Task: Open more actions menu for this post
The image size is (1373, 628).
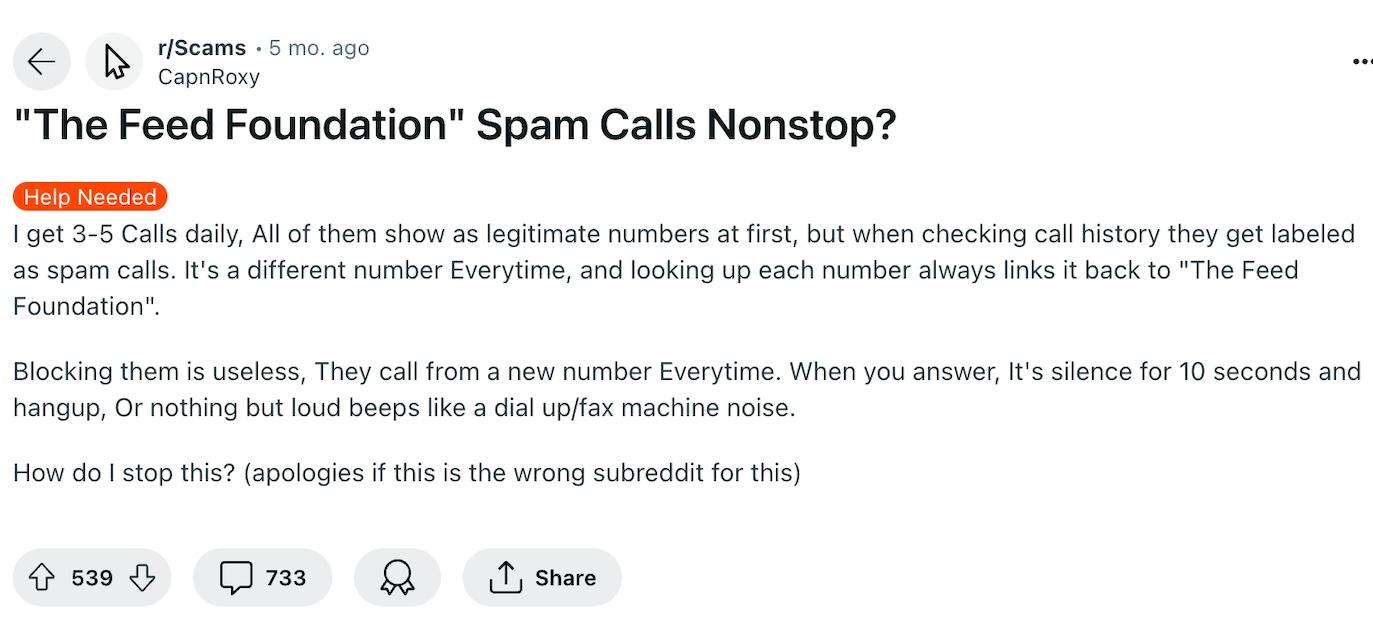Action: [x=1361, y=61]
